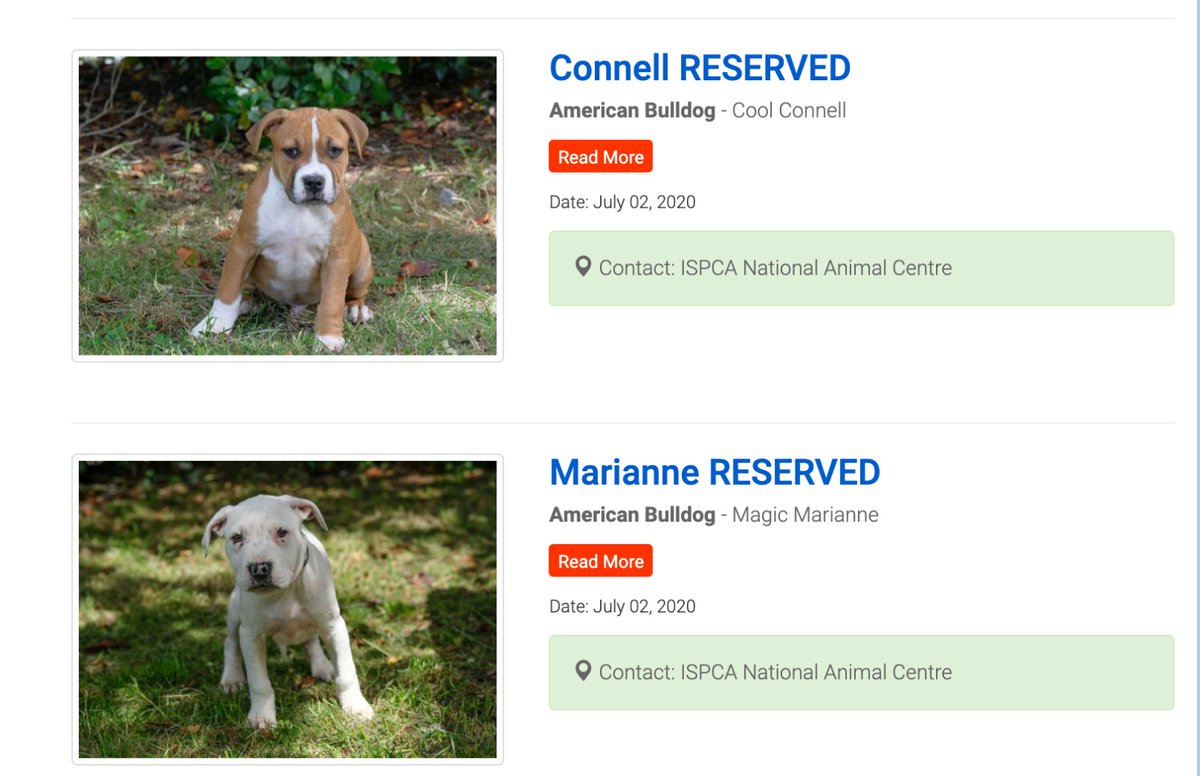Click the map pin icon in Connell's contact box

click(x=583, y=266)
